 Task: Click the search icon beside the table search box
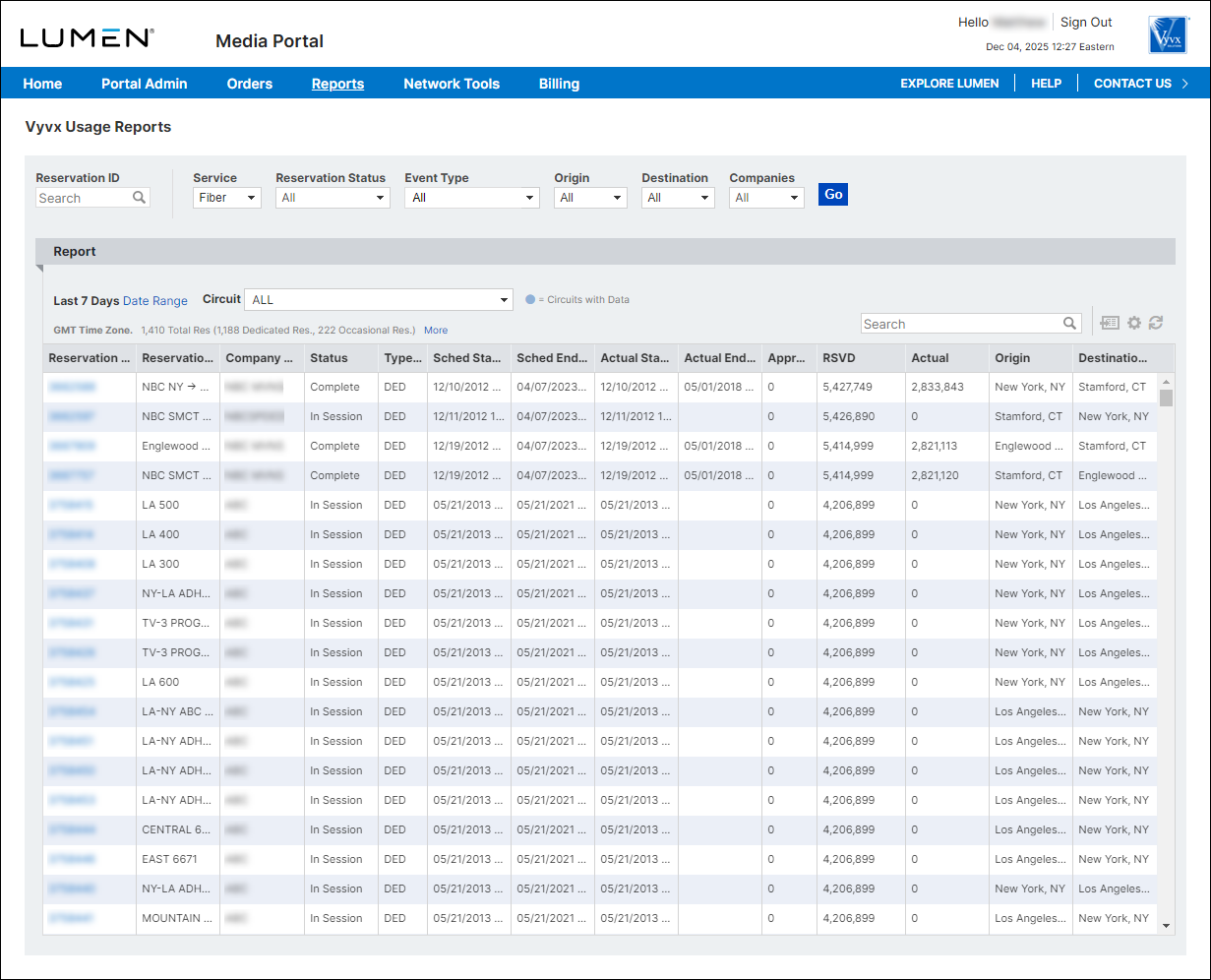[x=1070, y=323]
